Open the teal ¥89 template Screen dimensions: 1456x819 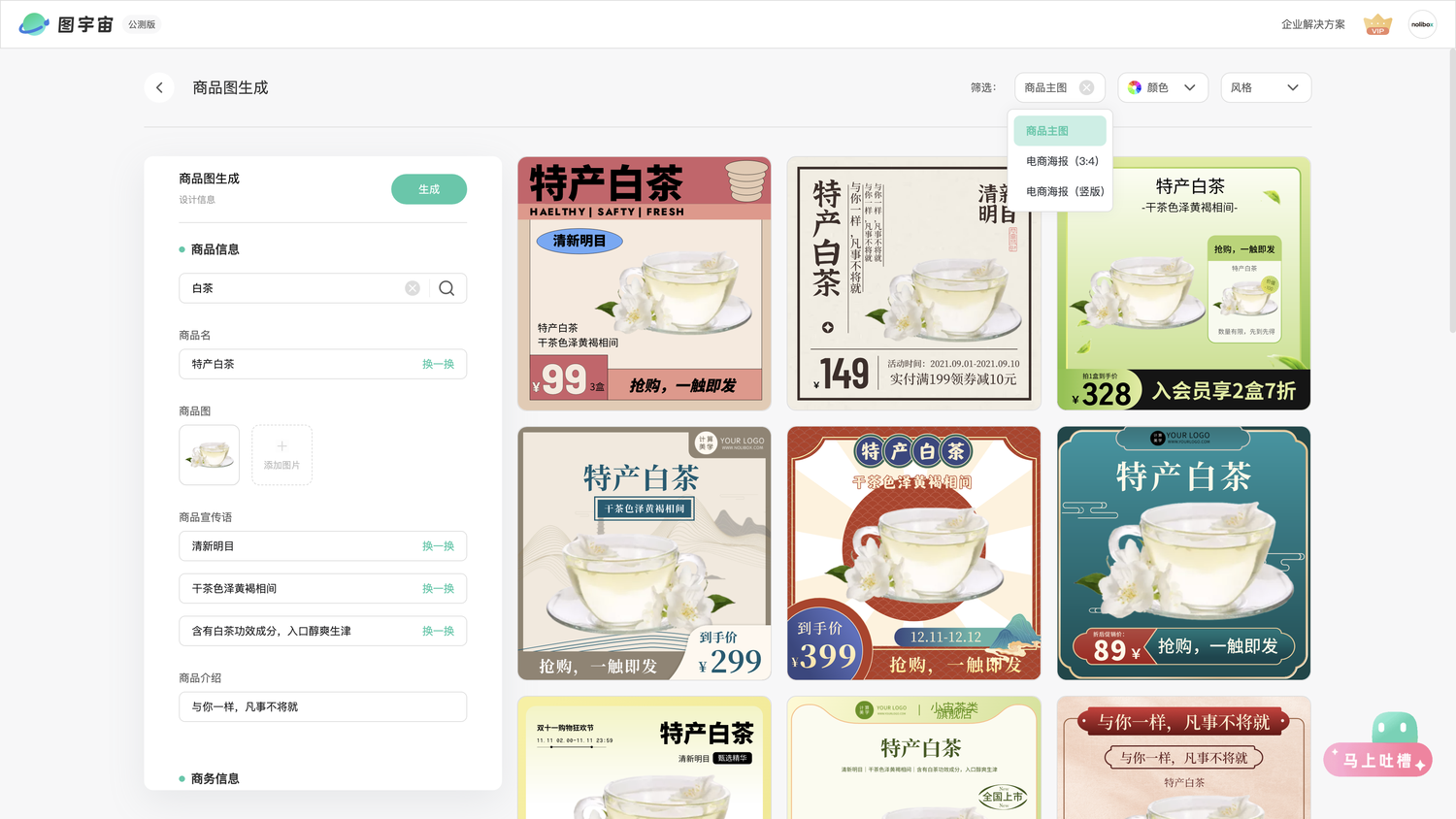pos(1183,553)
